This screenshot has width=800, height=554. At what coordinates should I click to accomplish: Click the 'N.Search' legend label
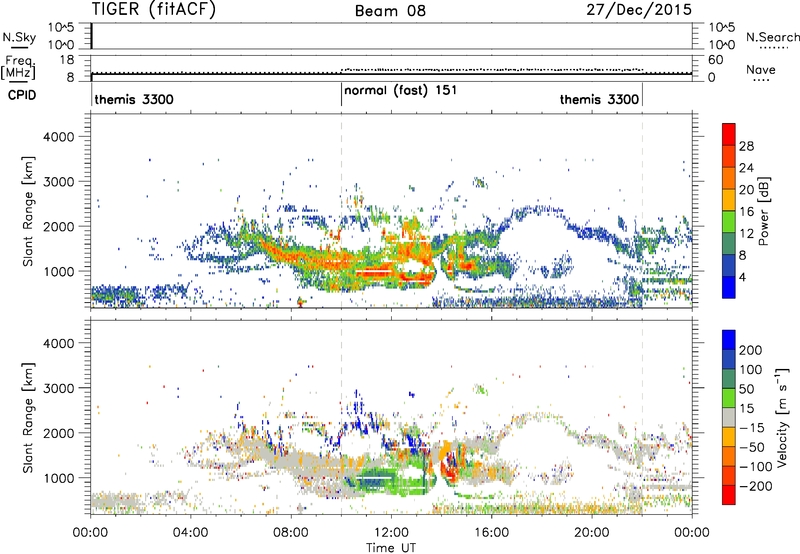772,37
